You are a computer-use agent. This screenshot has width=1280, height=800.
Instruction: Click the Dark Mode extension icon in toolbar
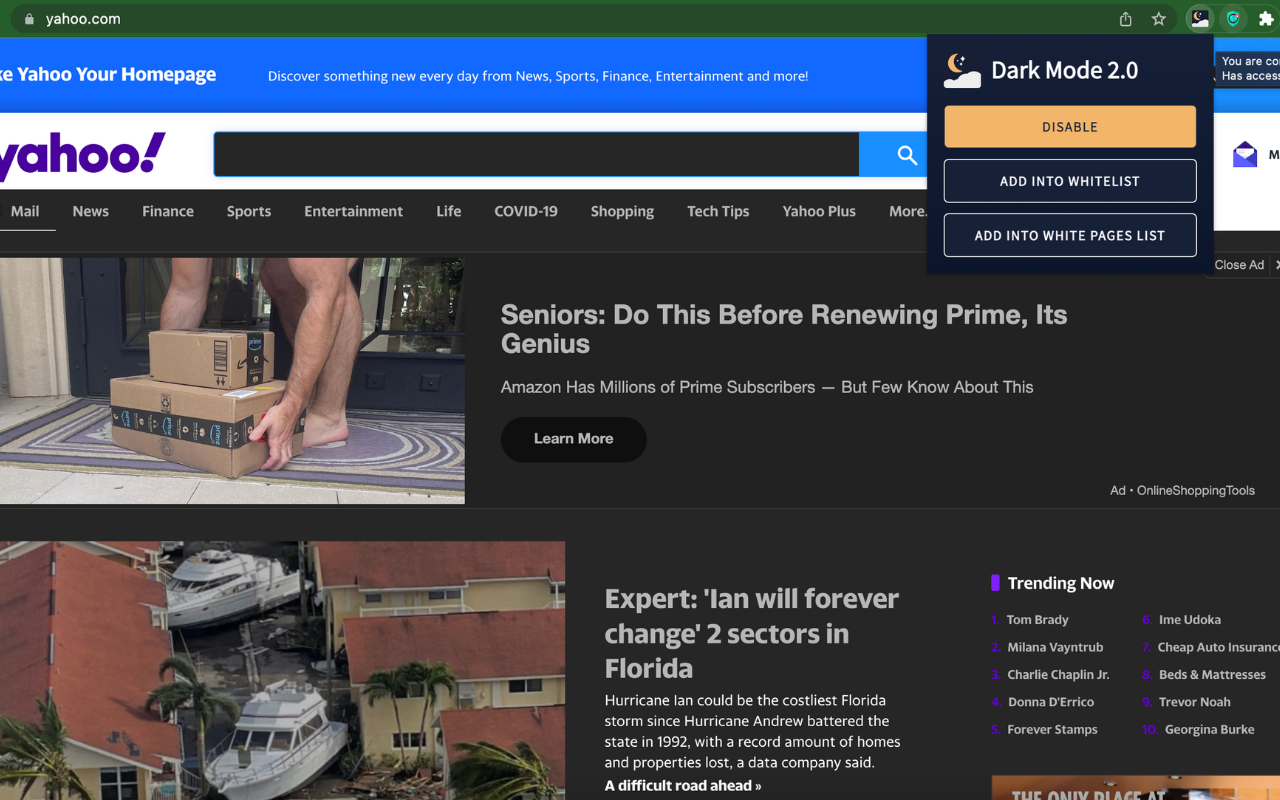(1199, 19)
